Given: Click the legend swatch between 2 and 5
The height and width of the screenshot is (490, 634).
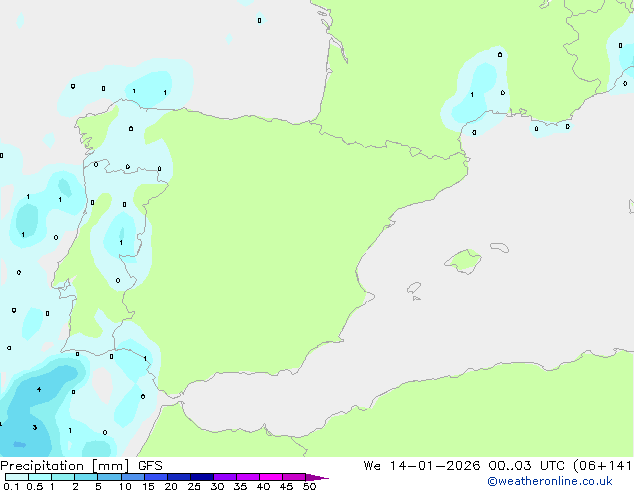Looking at the screenshot, I should (86, 477).
